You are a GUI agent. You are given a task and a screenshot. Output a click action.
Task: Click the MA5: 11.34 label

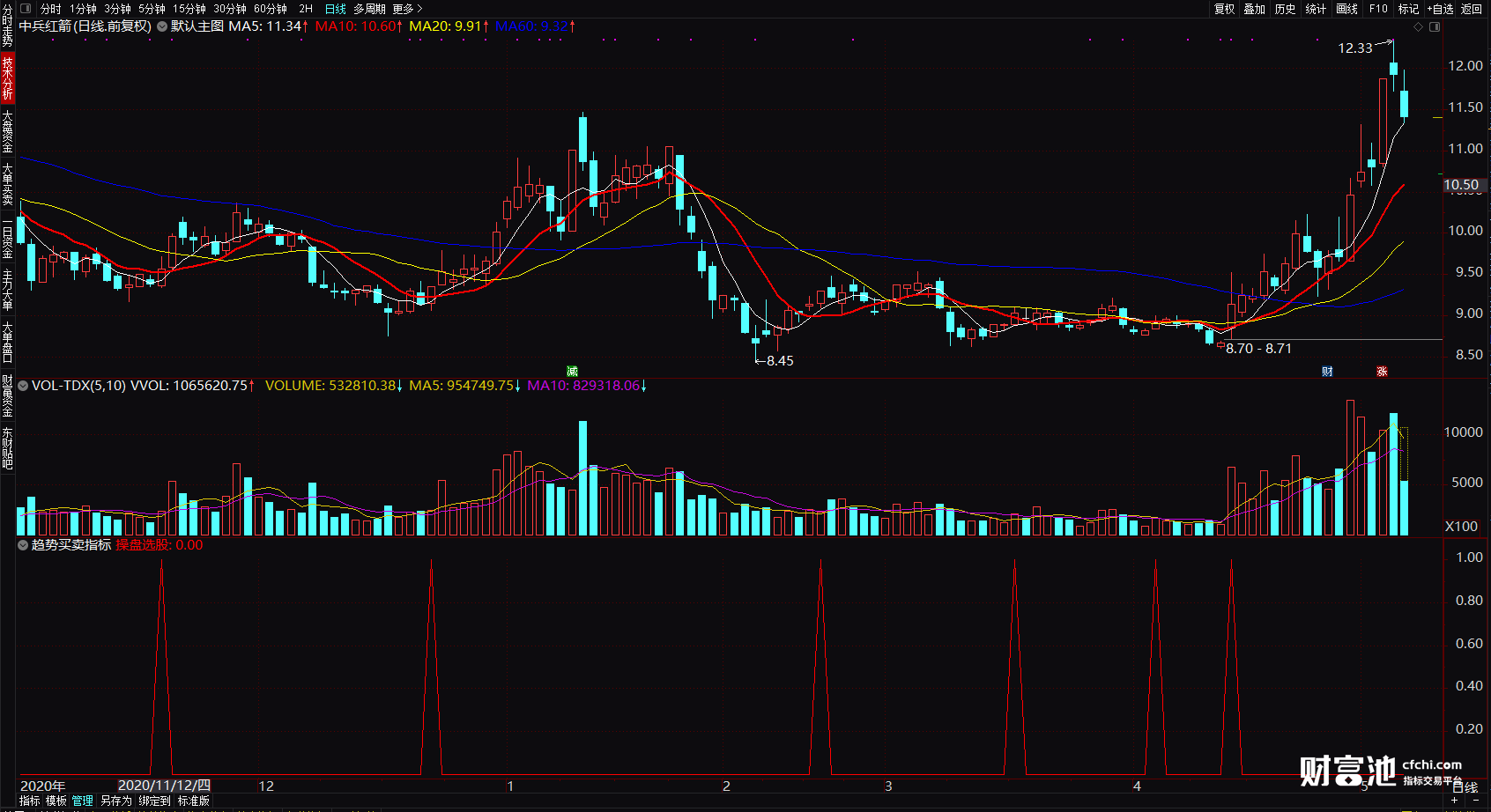point(268,26)
